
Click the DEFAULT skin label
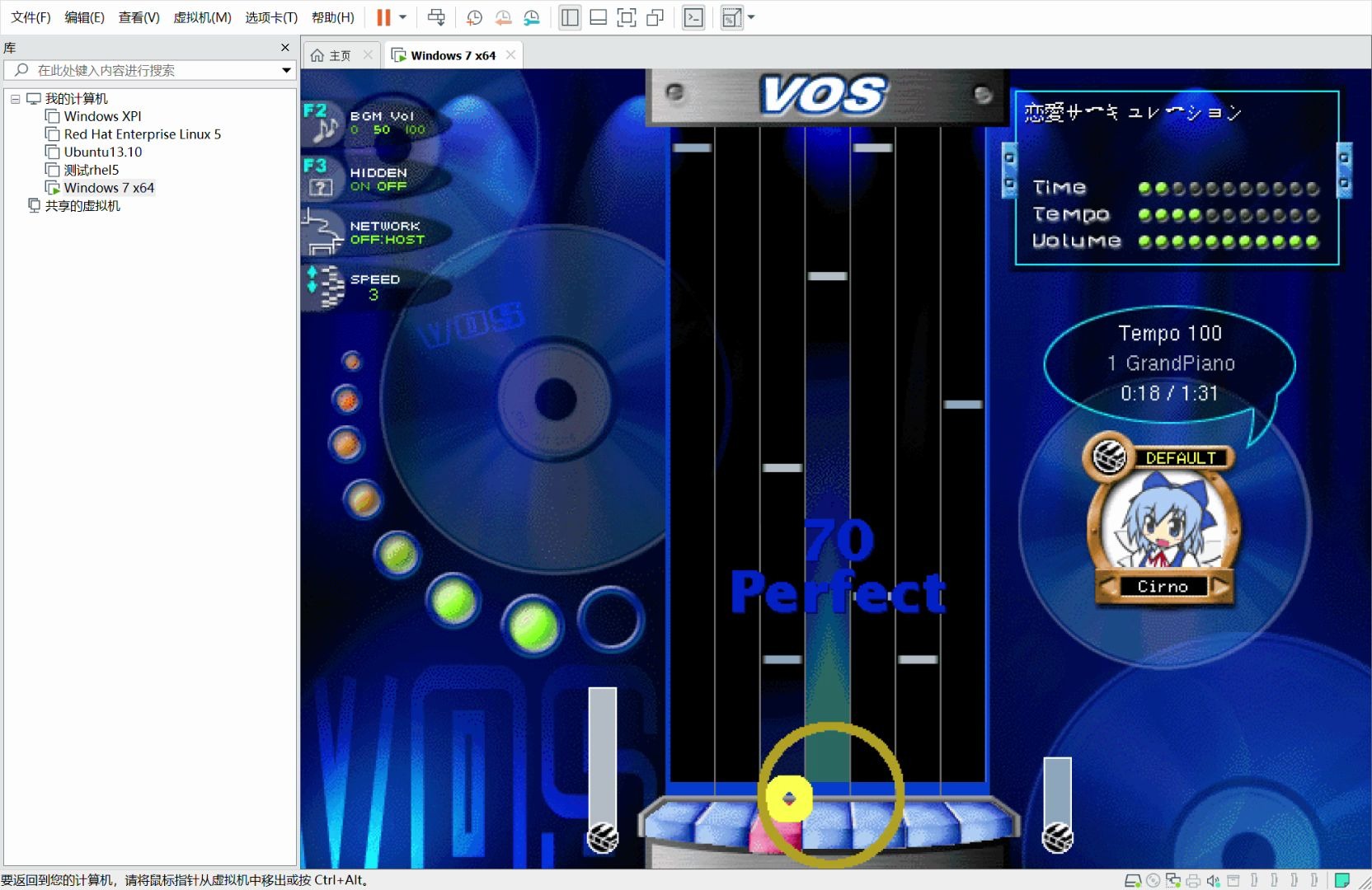pyautogui.click(x=1181, y=458)
